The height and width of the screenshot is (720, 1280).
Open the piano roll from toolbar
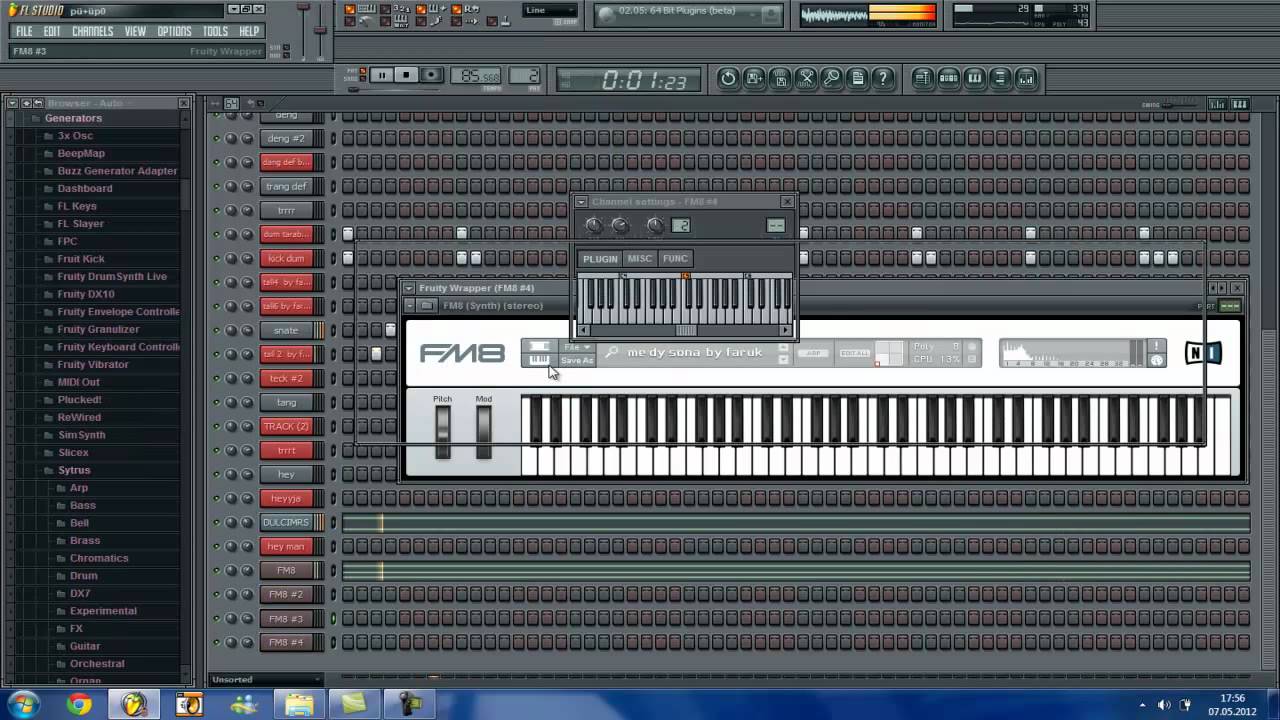[974, 78]
